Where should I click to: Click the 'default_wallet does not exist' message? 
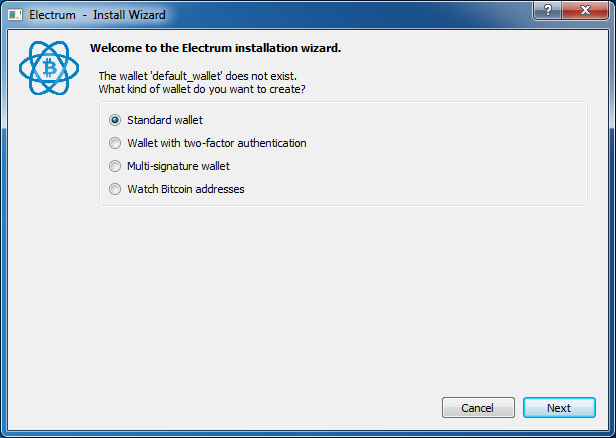pyautogui.click(x=195, y=76)
